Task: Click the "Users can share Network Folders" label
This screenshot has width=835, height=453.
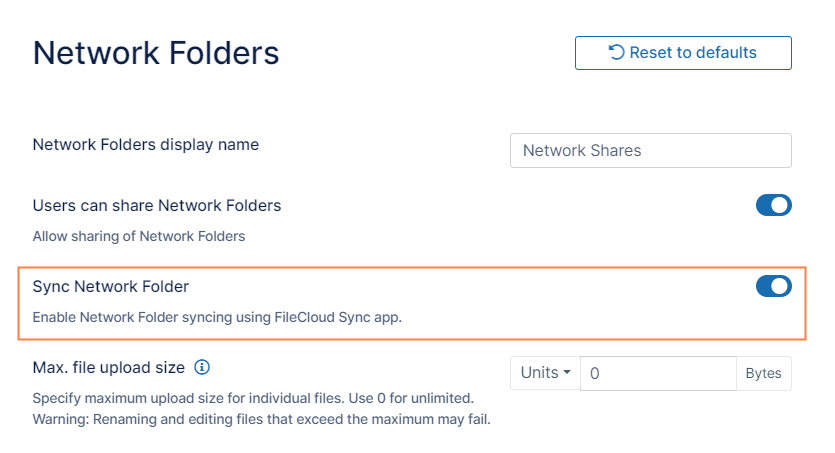Action: point(157,205)
